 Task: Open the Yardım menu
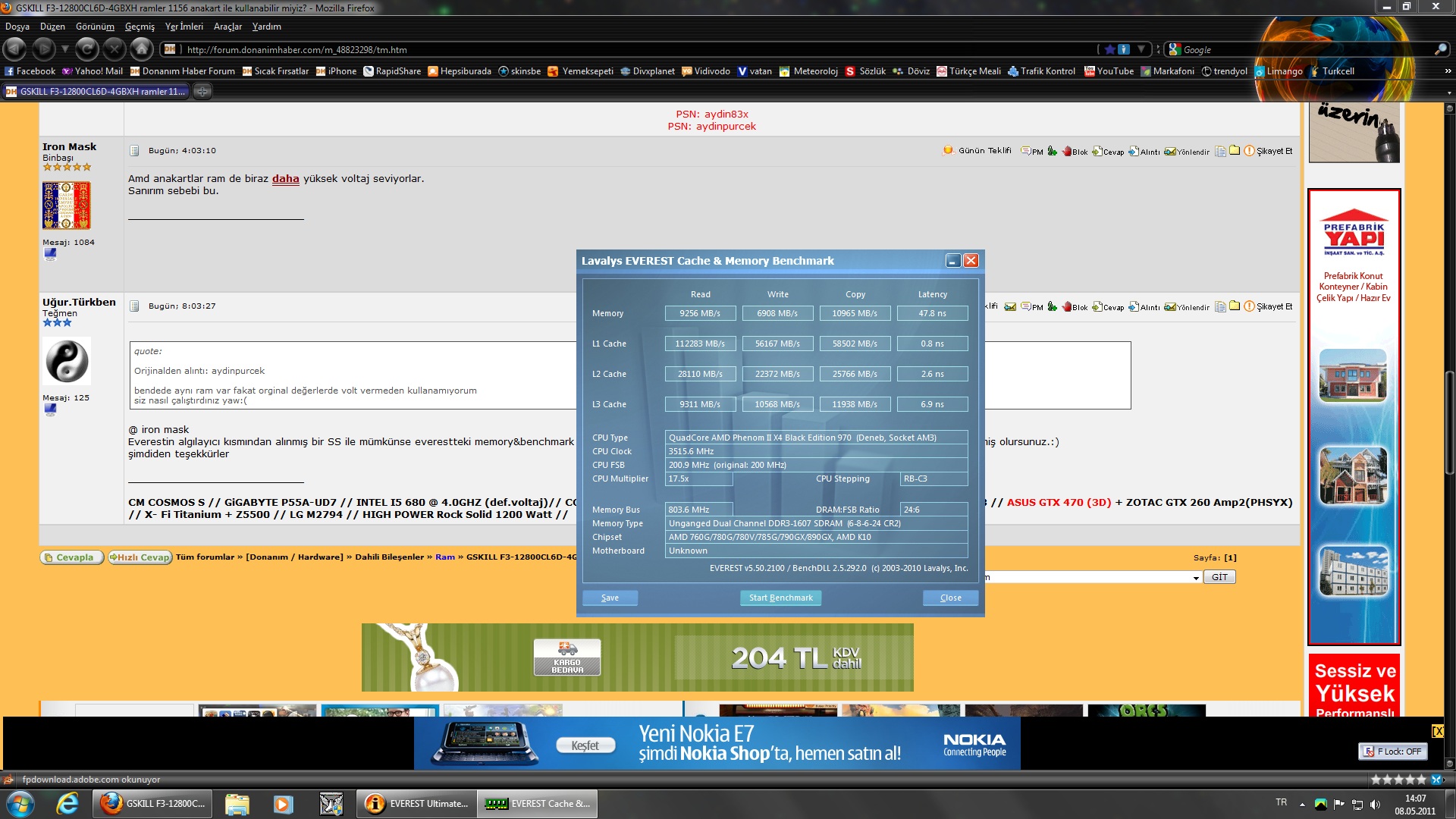pyautogui.click(x=267, y=27)
